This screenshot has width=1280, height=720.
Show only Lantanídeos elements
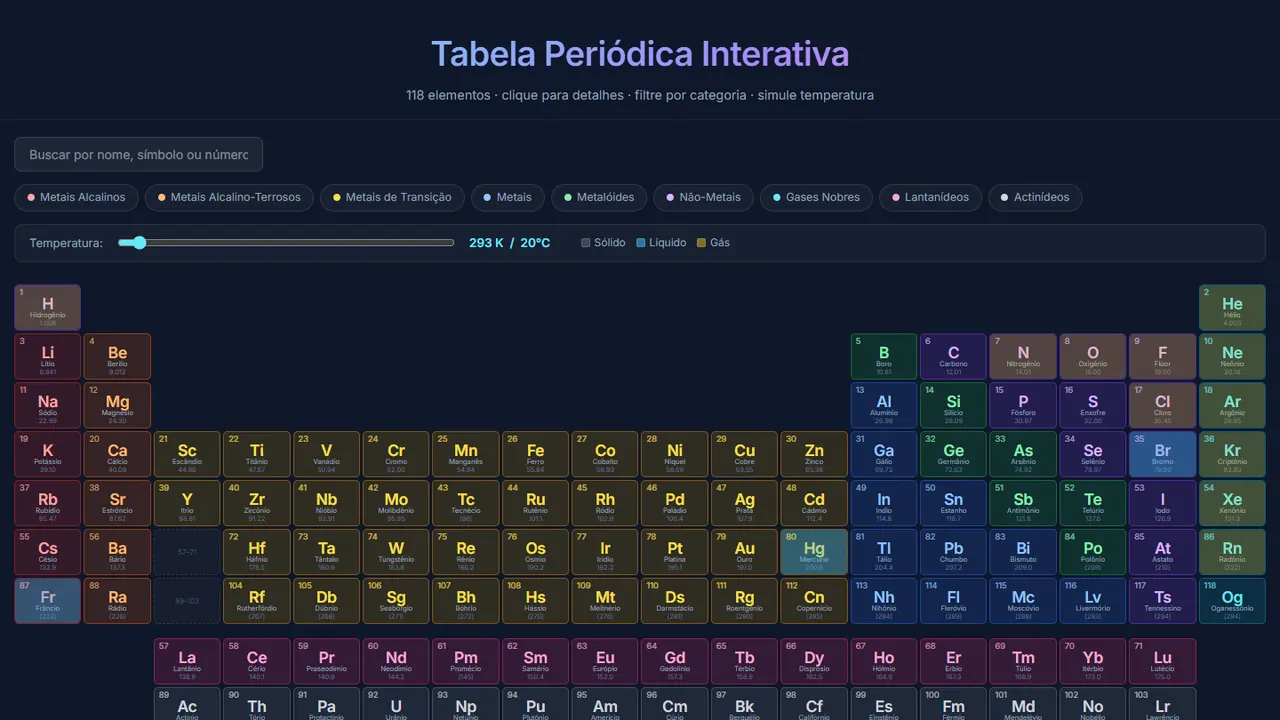[x=930, y=197]
